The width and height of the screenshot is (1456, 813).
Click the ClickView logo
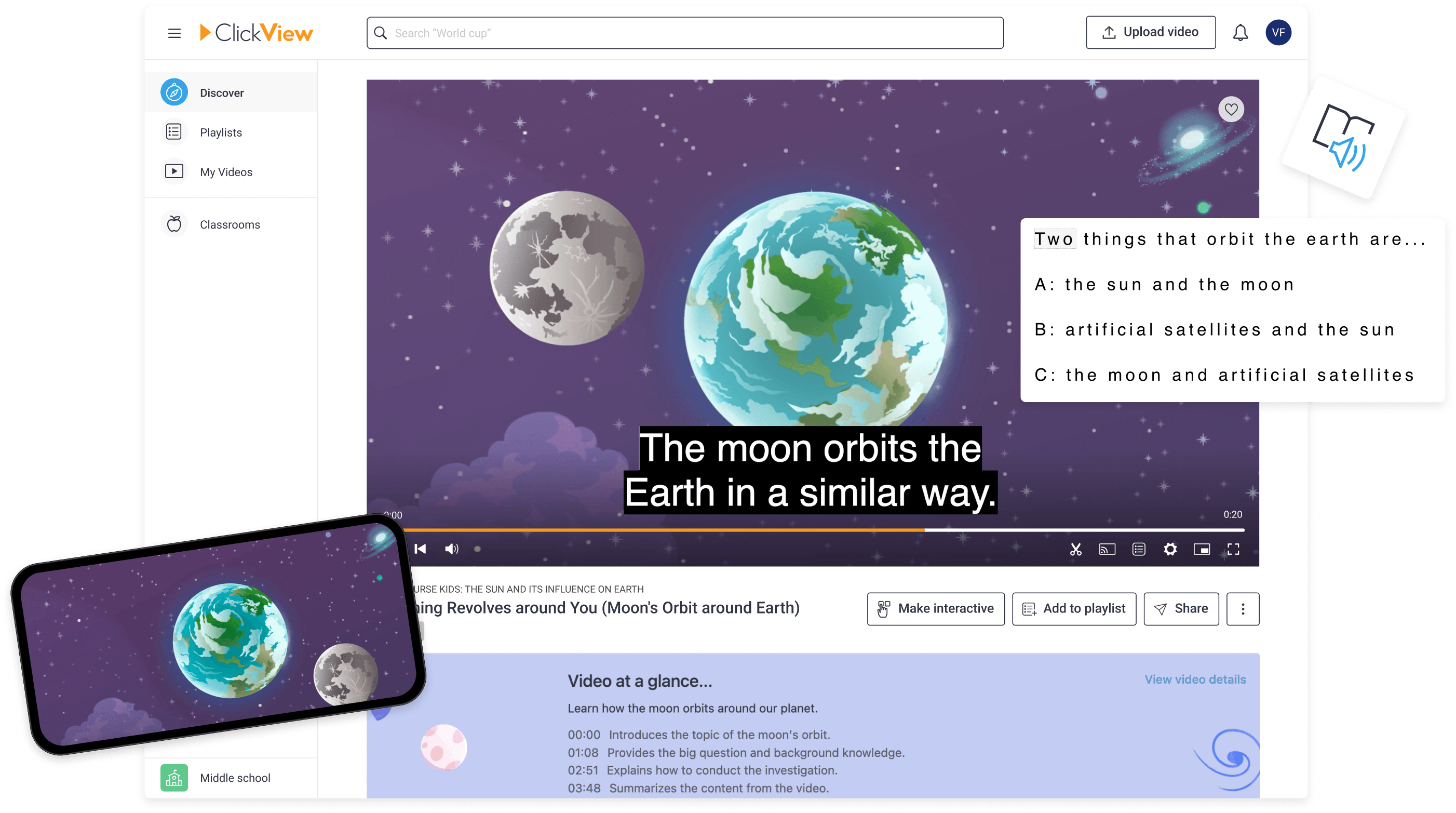[256, 33]
